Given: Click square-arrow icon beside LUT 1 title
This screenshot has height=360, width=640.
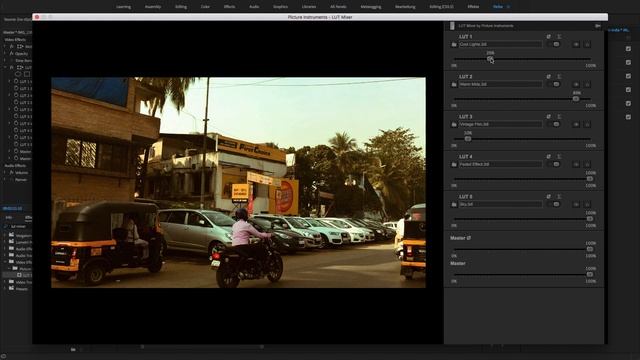Looking at the screenshot, I should 549,37.
